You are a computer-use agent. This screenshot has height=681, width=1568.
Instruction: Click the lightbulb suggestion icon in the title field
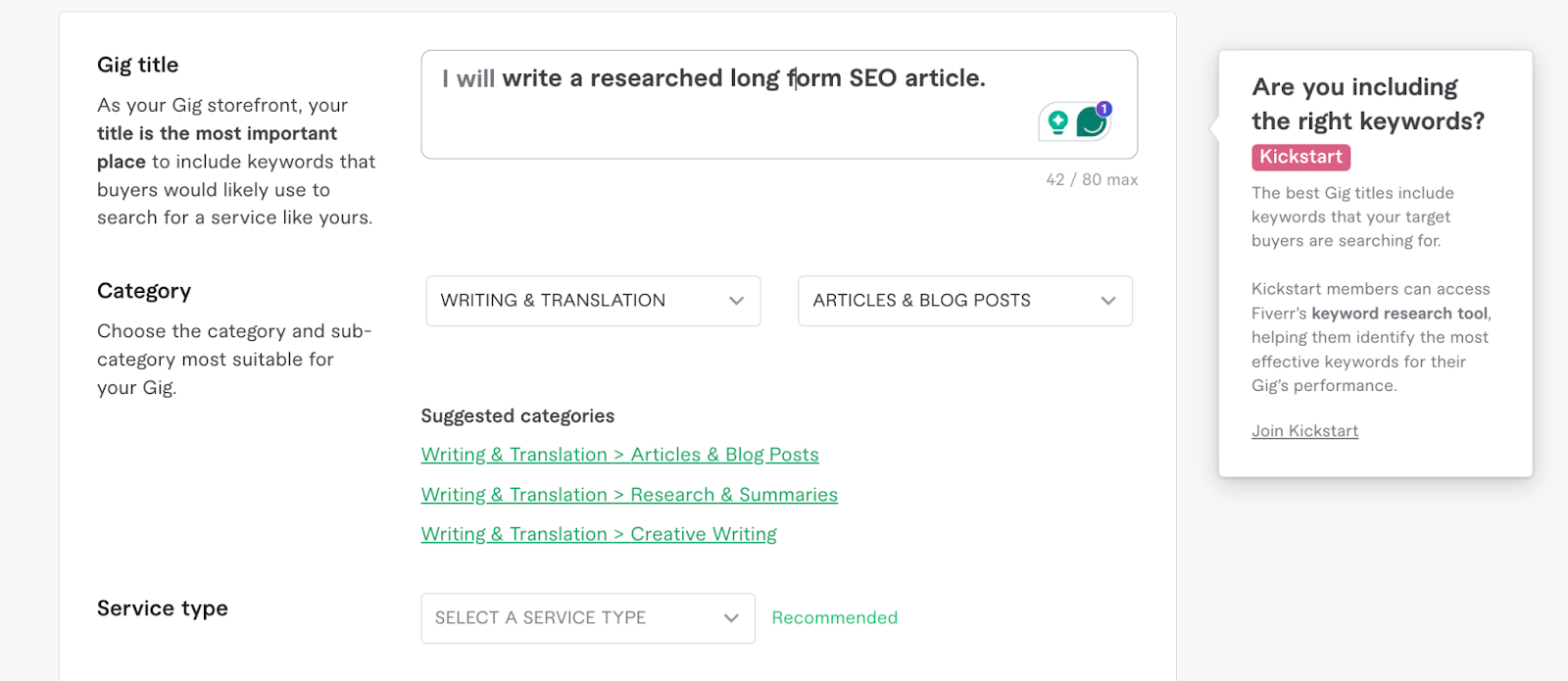coord(1056,123)
